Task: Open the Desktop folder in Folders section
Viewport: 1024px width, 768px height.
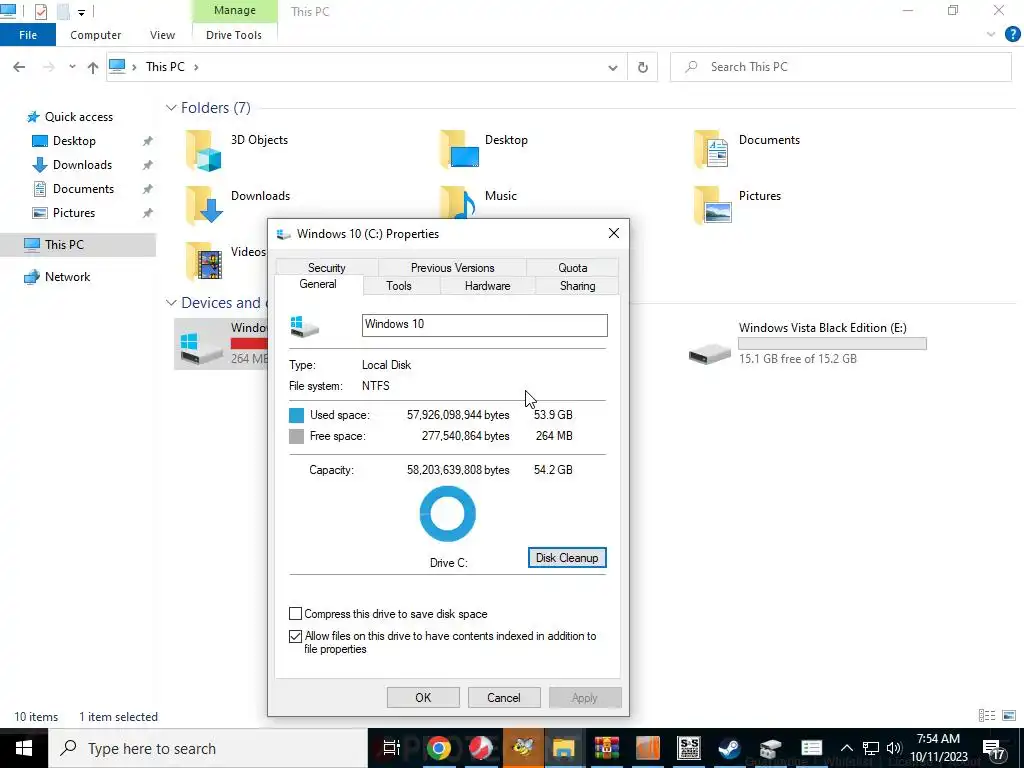Action: coord(460,148)
